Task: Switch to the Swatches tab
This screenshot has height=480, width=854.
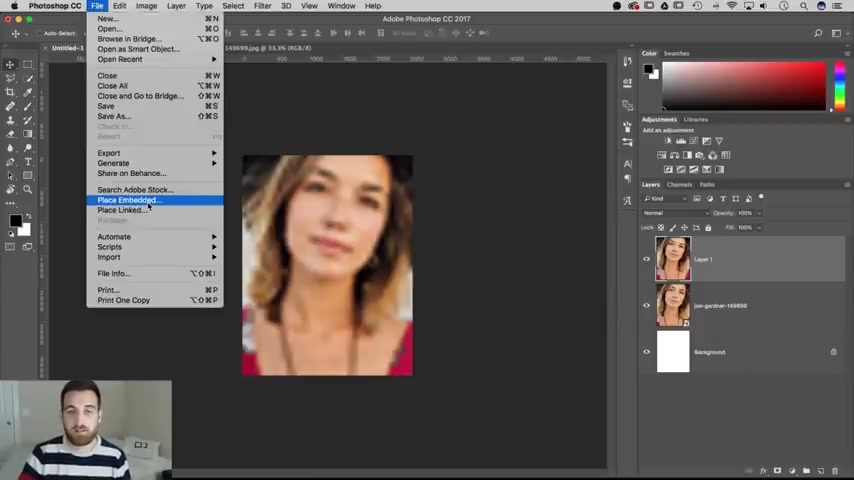Action: (676, 53)
